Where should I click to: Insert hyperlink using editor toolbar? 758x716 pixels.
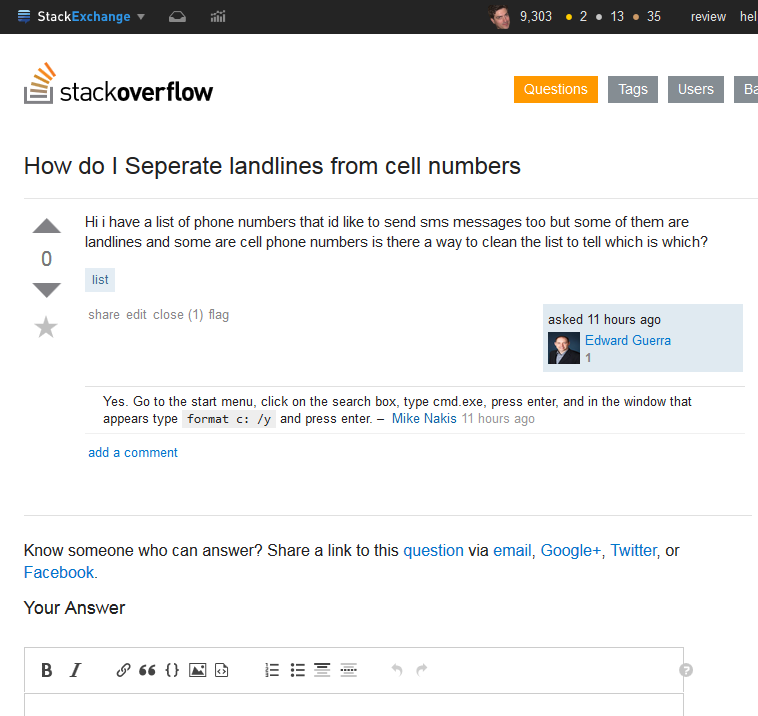coord(123,670)
